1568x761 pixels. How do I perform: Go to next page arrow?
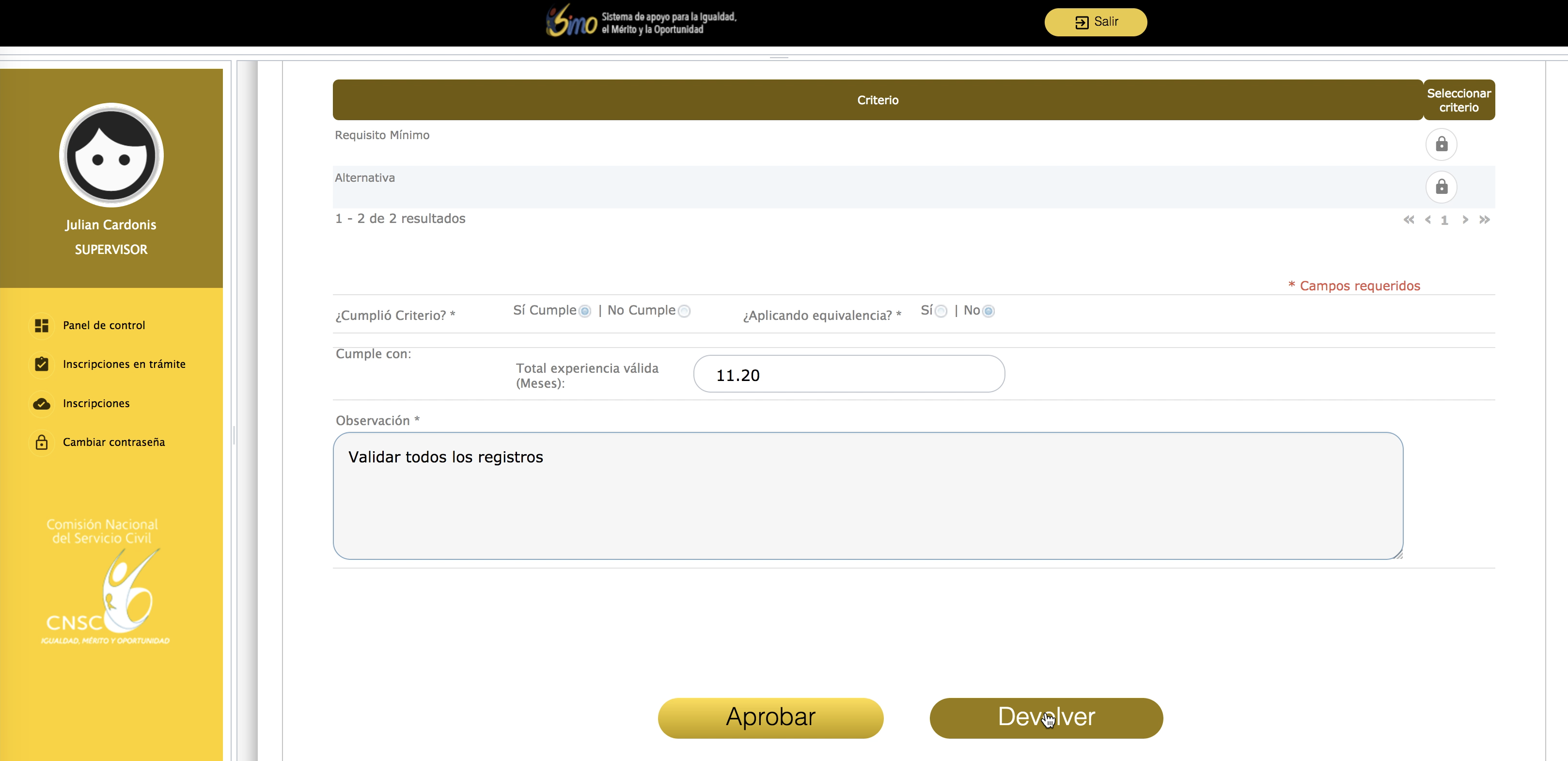tap(1465, 220)
